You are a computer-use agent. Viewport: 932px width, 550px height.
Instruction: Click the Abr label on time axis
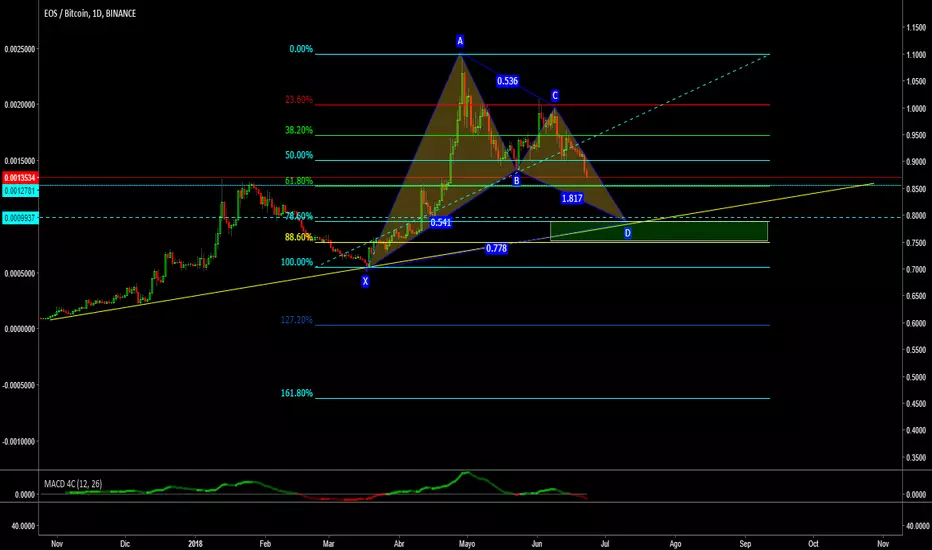click(x=399, y=543)
